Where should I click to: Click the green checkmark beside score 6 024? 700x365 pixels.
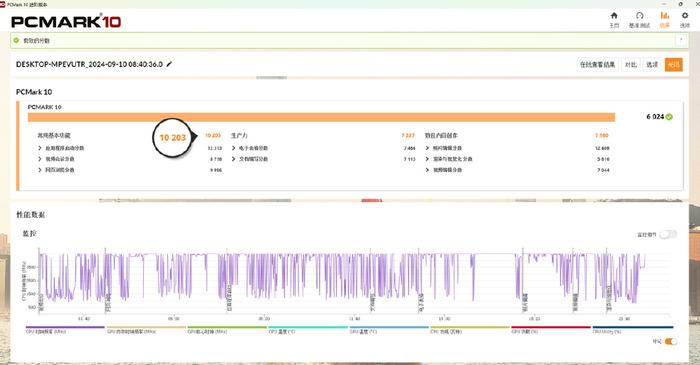[669, 117]
